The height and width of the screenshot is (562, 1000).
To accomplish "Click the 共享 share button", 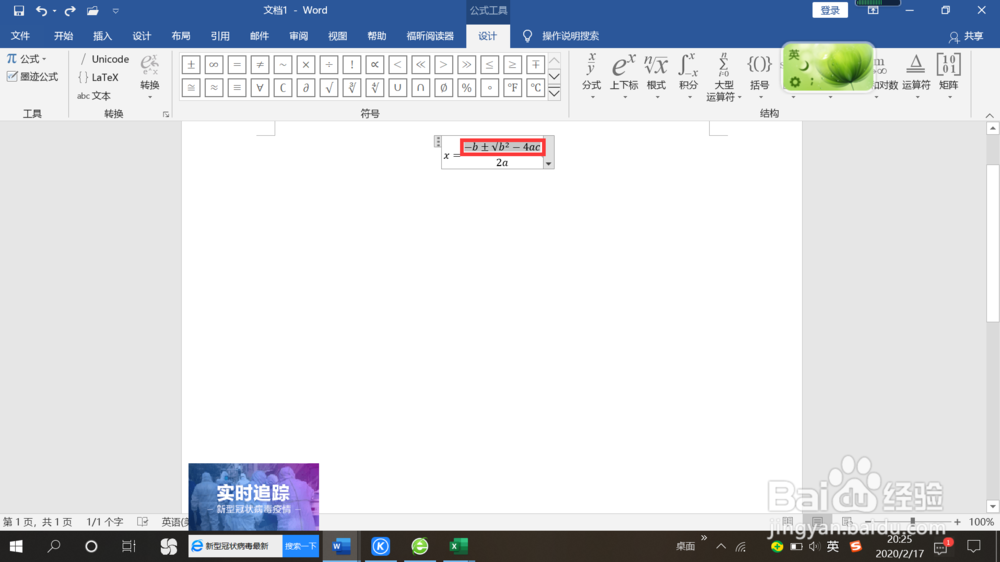I will coord(966,36).
